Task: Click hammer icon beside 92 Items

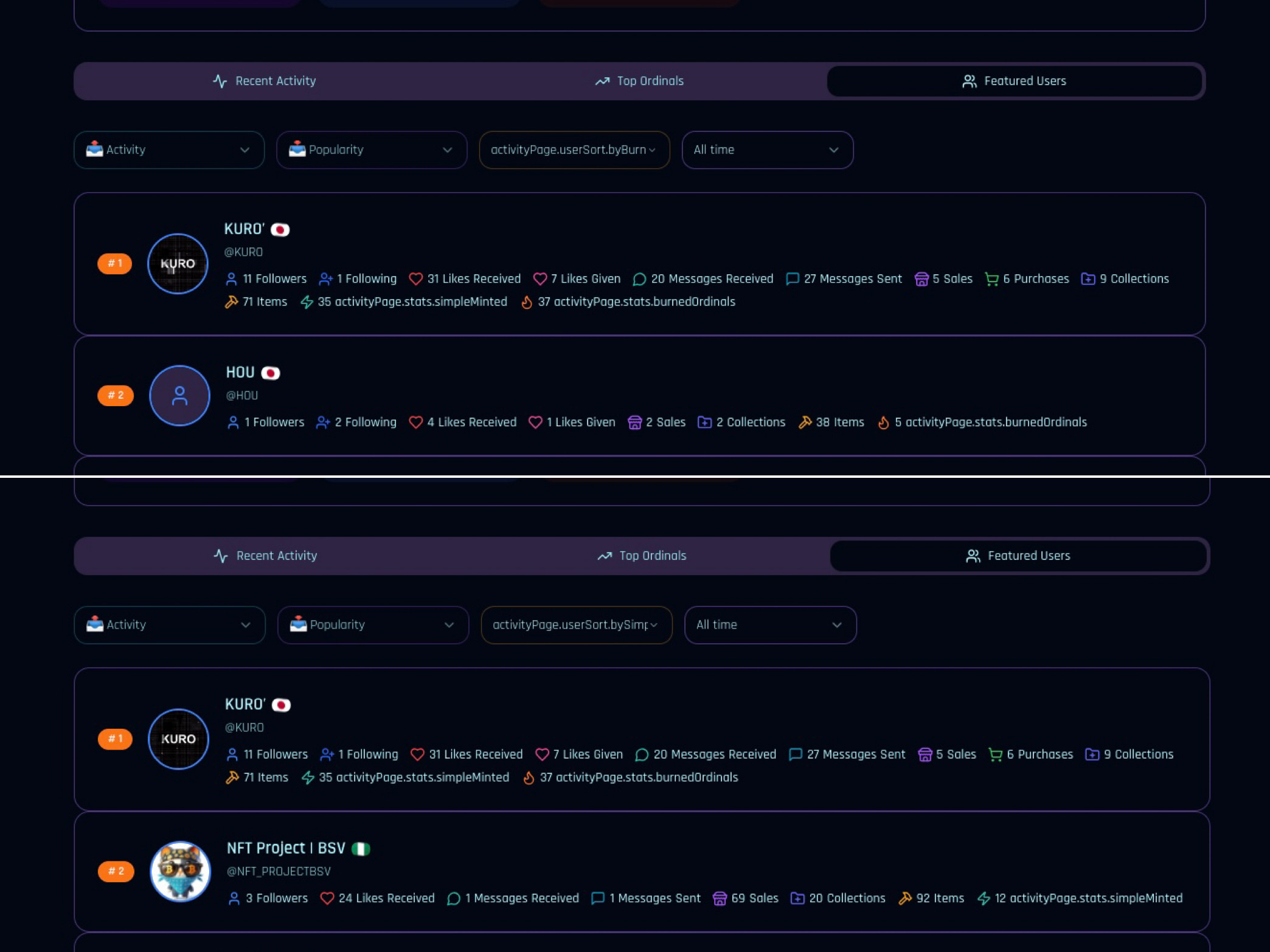Action: click(904, 898)
